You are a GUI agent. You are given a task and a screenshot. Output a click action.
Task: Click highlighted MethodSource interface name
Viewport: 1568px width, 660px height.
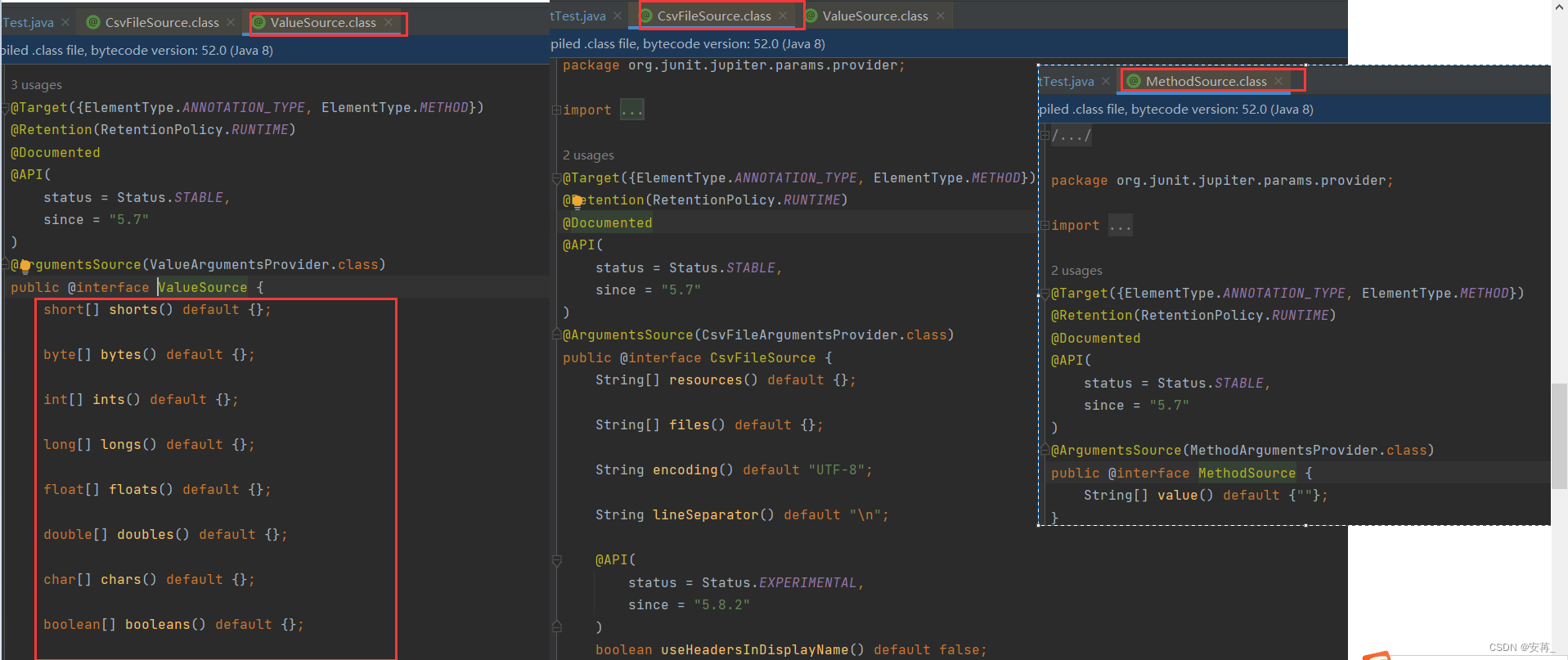1247,474
